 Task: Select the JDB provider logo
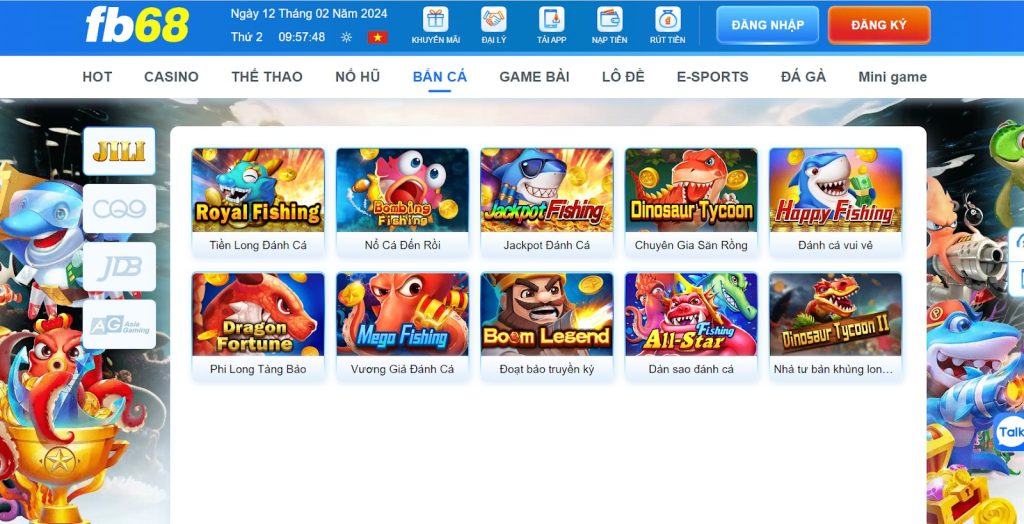119,267
